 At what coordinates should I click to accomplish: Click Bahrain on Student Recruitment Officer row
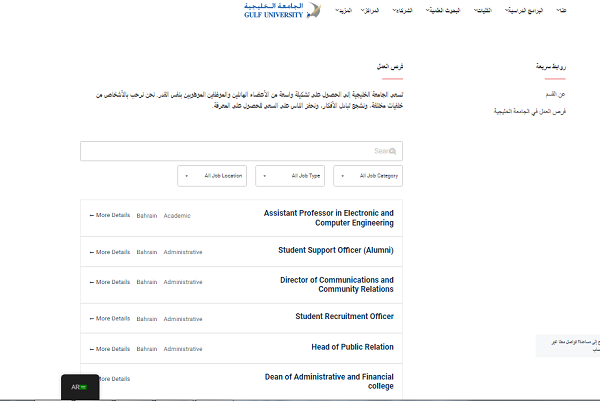(x=147, y=319)
